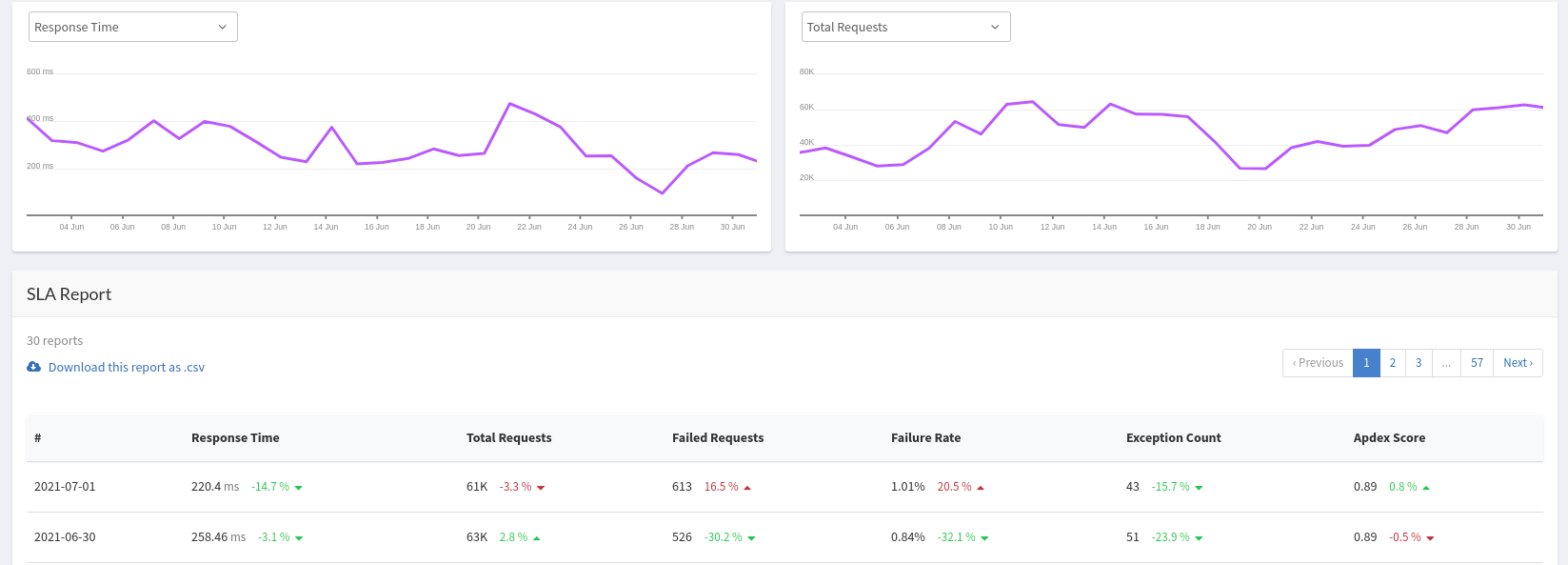Click green down arrow beside -14.7 %
Viewport: 1568px width, 565px height.
coord(299,488)
